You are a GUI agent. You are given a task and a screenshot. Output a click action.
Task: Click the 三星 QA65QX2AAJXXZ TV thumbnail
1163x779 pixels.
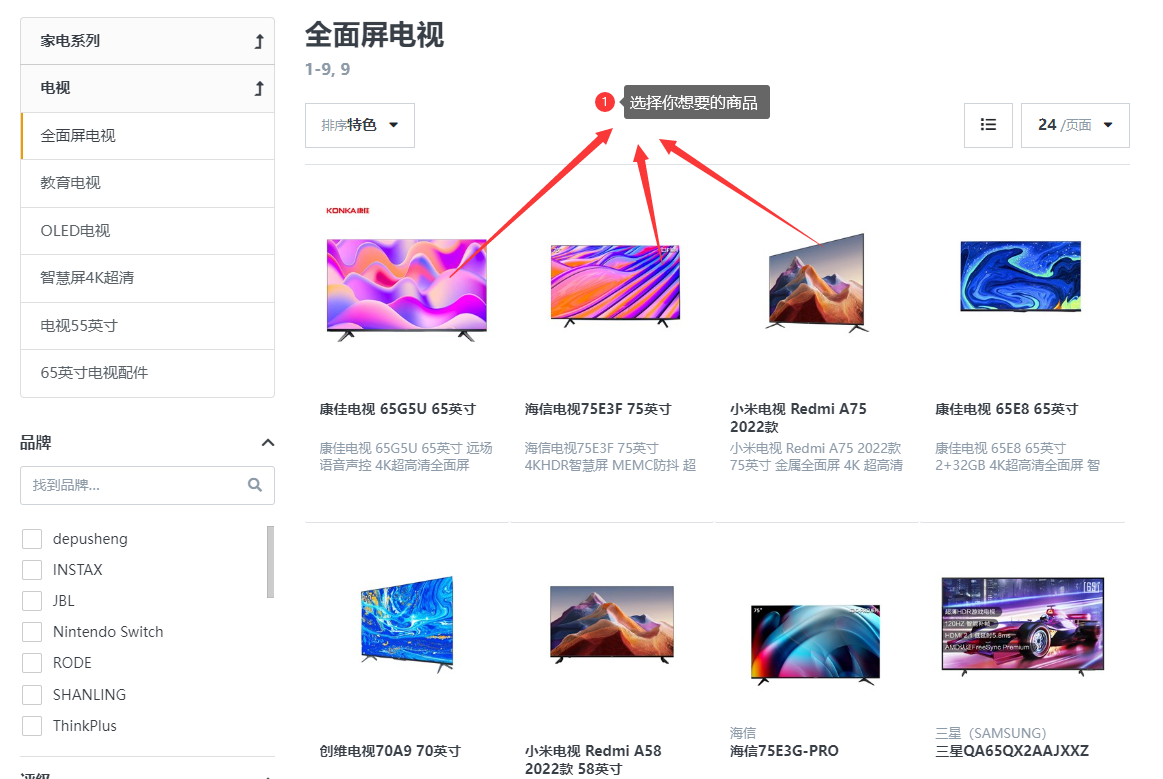coord(1022,626)
